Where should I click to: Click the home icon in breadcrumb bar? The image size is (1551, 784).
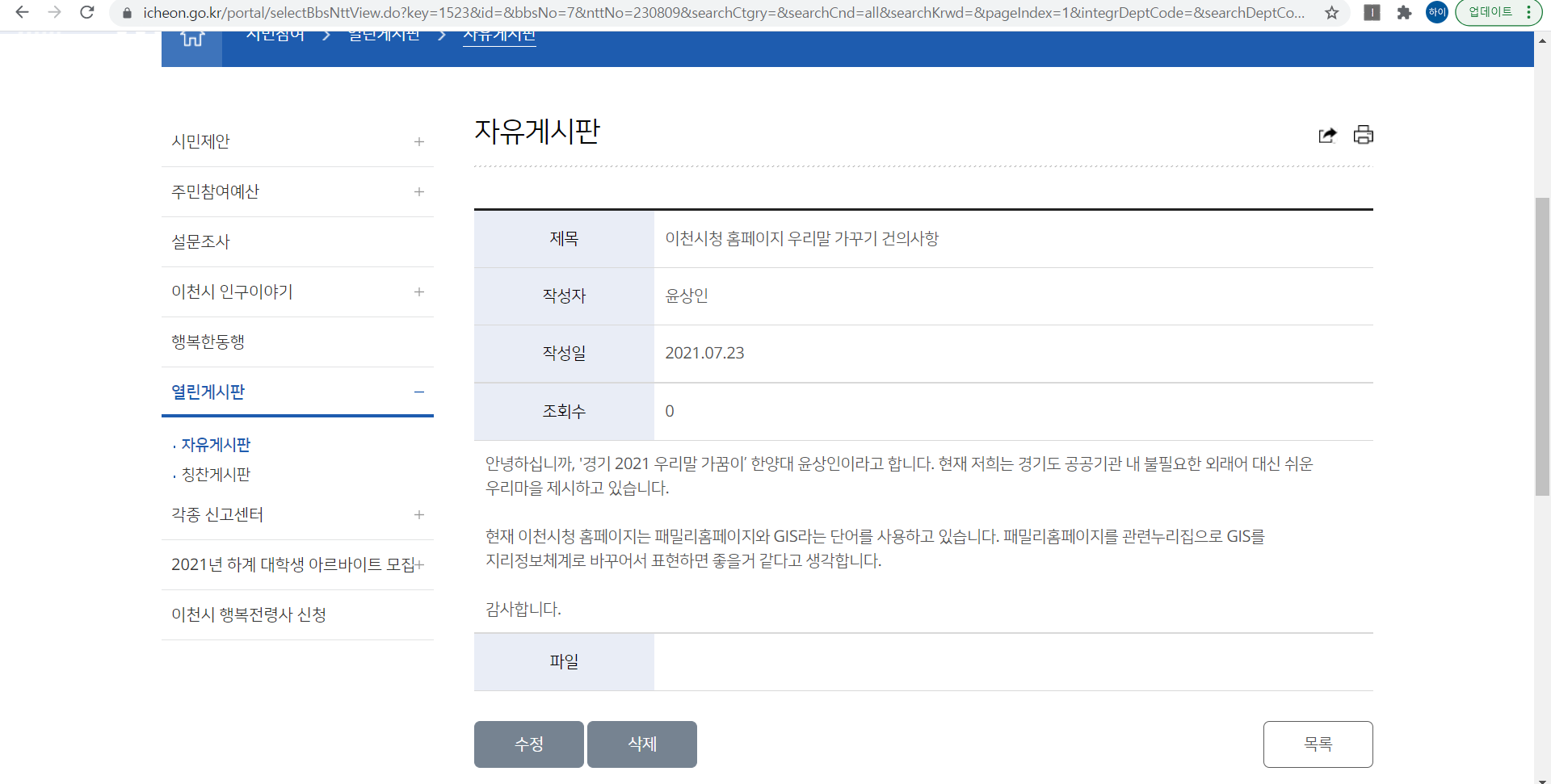(192, 39)
